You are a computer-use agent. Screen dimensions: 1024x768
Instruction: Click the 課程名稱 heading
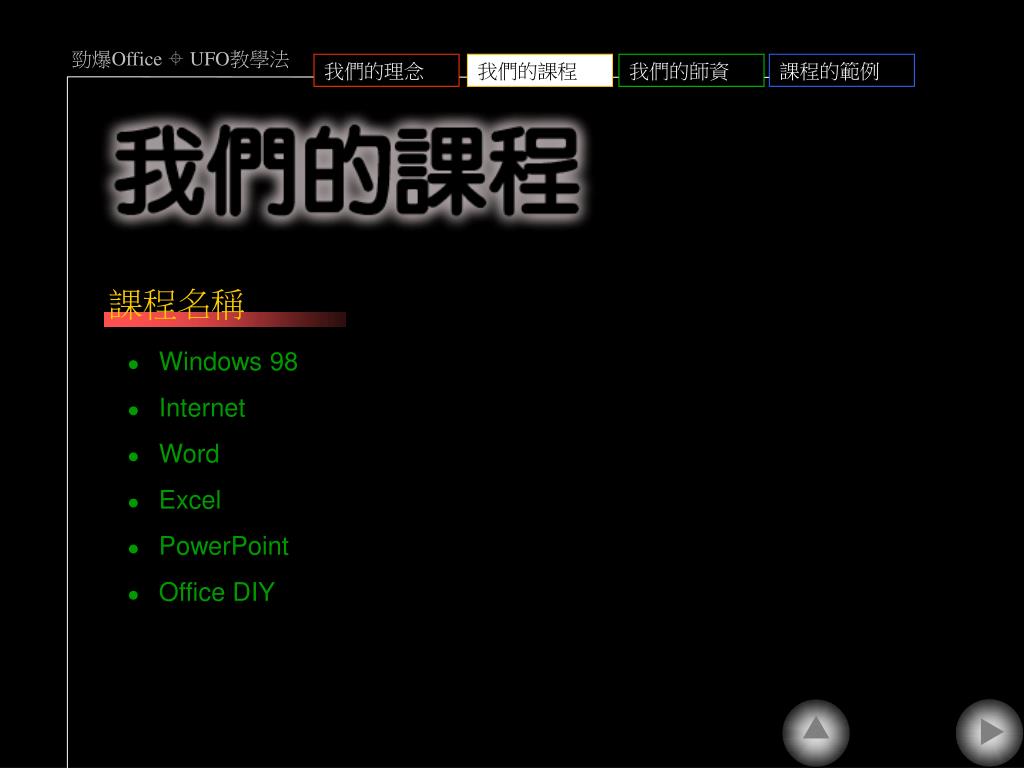176,304
